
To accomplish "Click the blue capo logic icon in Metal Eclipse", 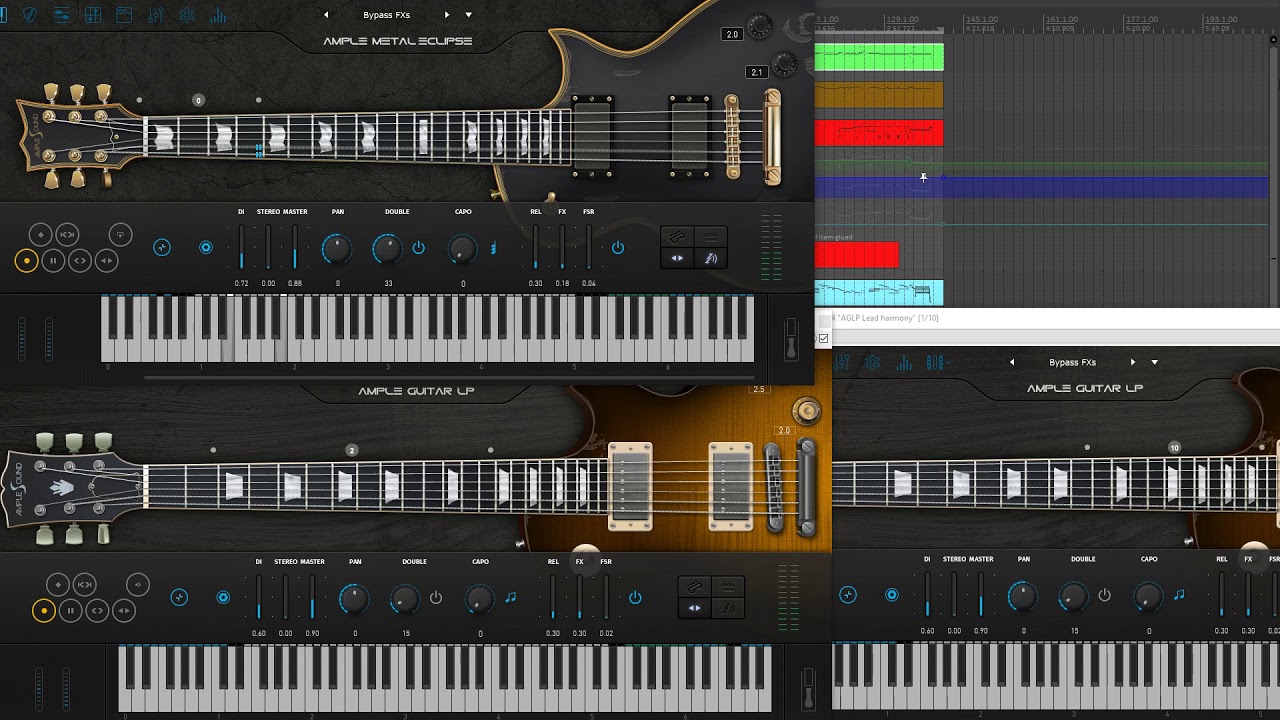I will point(493,248).
